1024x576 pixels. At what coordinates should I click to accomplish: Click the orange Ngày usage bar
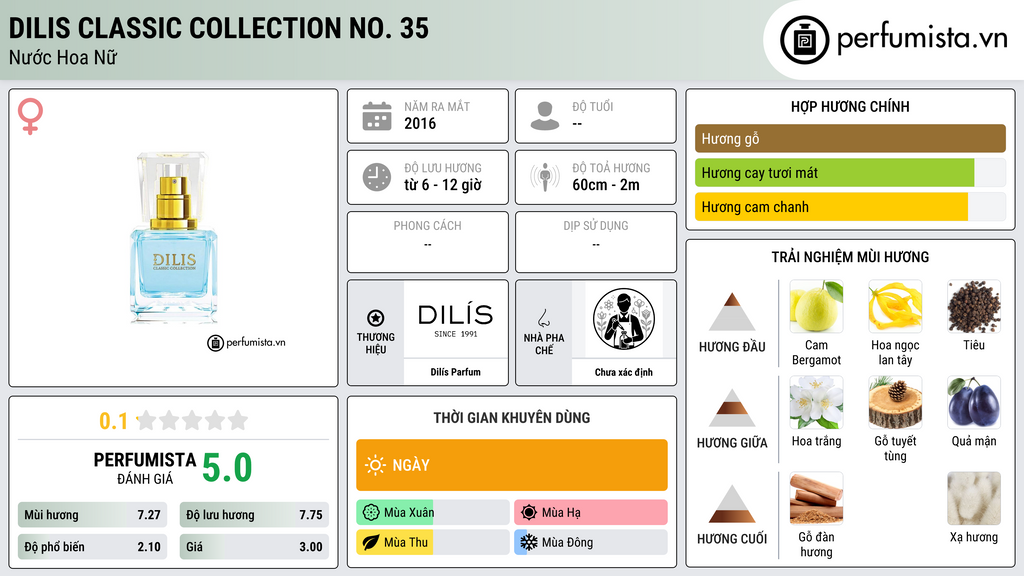tap(512, 465)
